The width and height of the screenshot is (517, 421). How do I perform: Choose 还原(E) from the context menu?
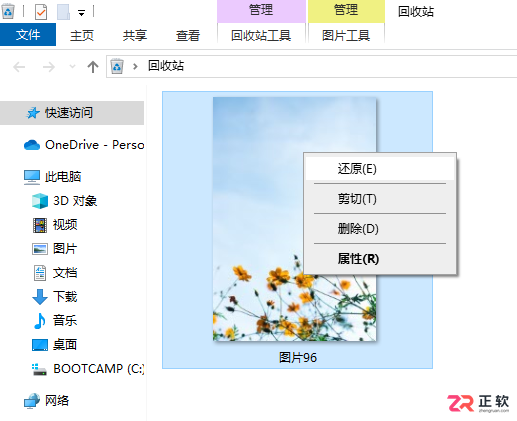[380, 169]
